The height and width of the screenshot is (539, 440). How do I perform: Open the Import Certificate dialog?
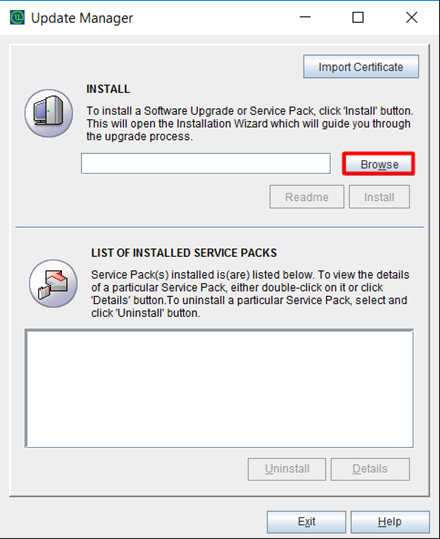(x=361, y=67)
